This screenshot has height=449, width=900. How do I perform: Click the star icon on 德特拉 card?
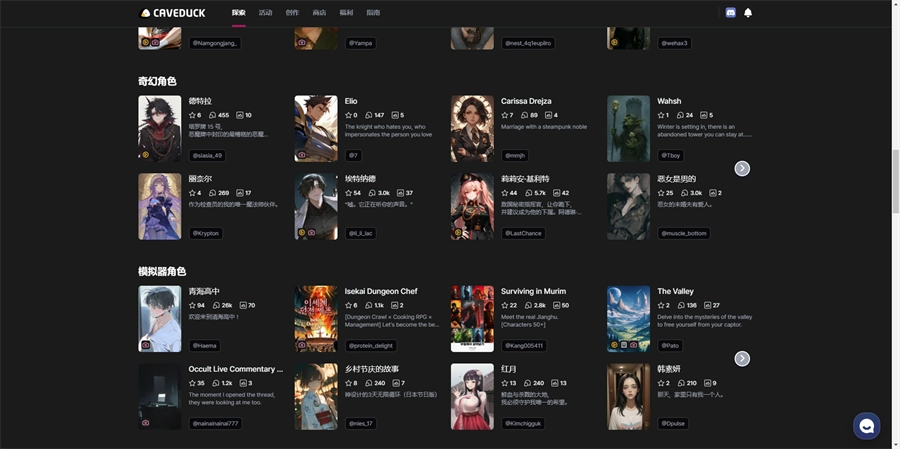pyautogui.click(x=192, y=115)
